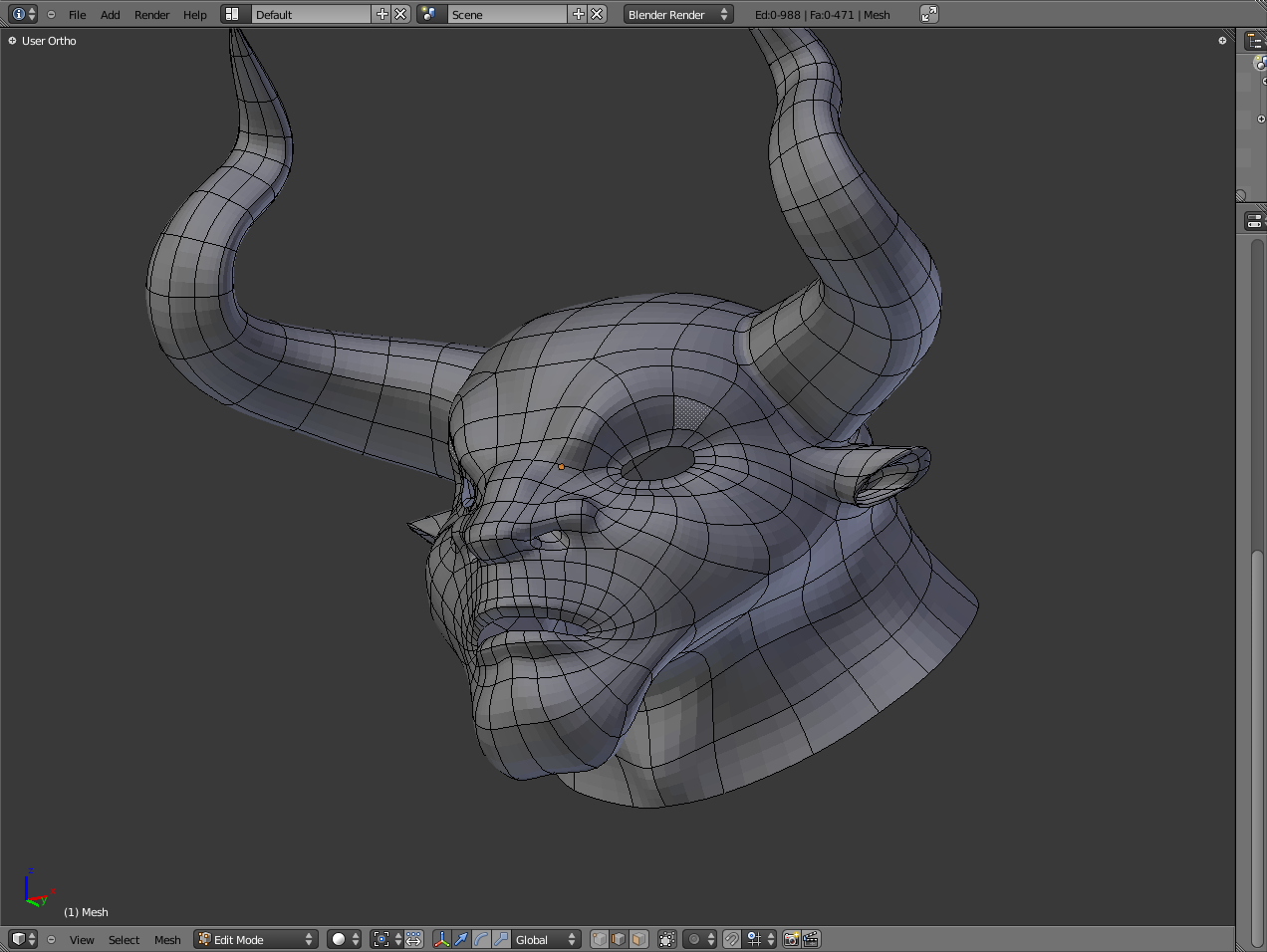Open the Mesh menu in viewport header

pos(167,940)
